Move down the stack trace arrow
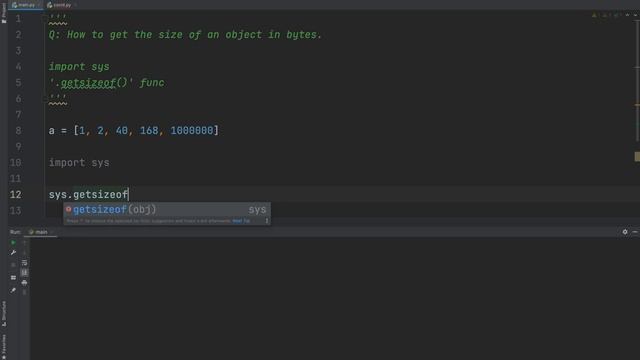 click(24, 253)
